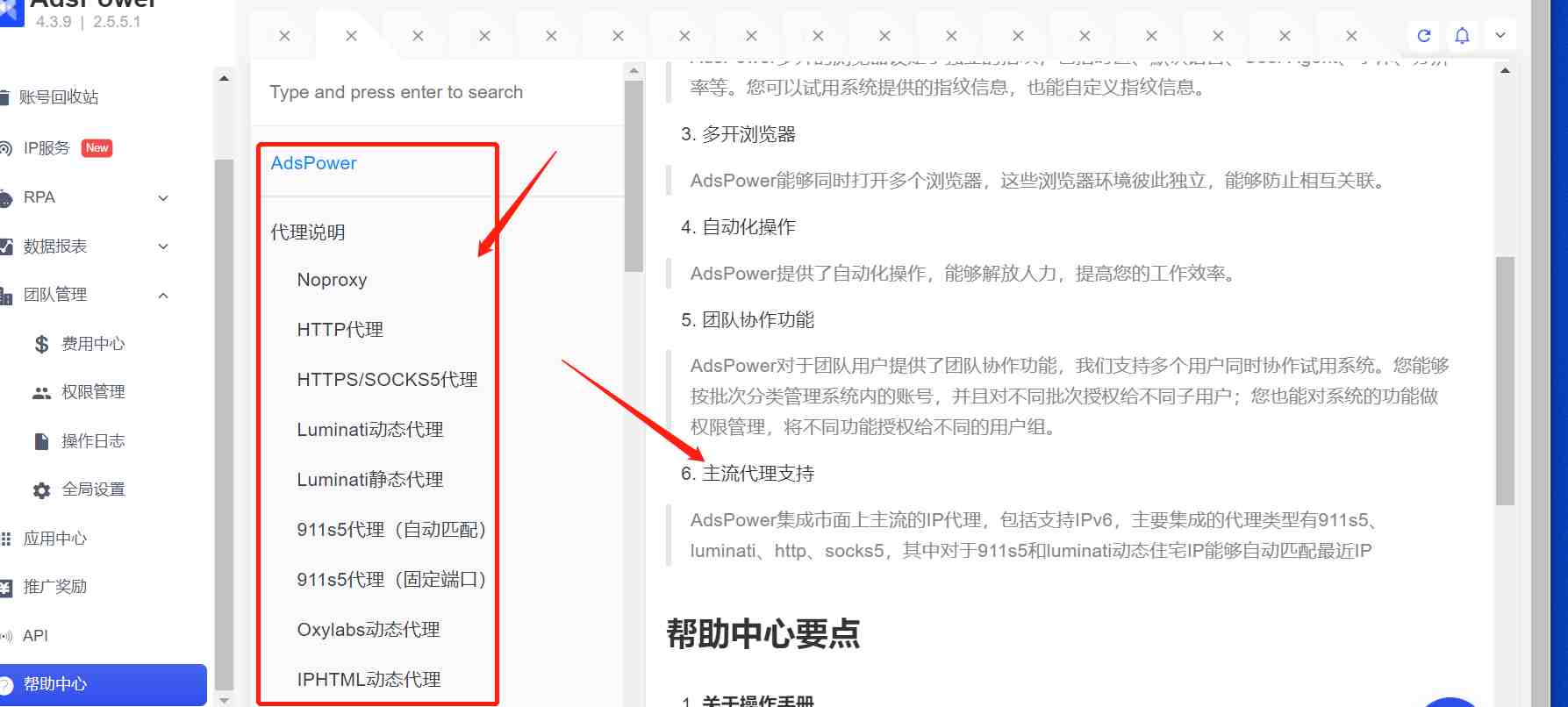Click the API broadcast icon
The height and width of the screenshot is (707, 1568).
[5, 636]
